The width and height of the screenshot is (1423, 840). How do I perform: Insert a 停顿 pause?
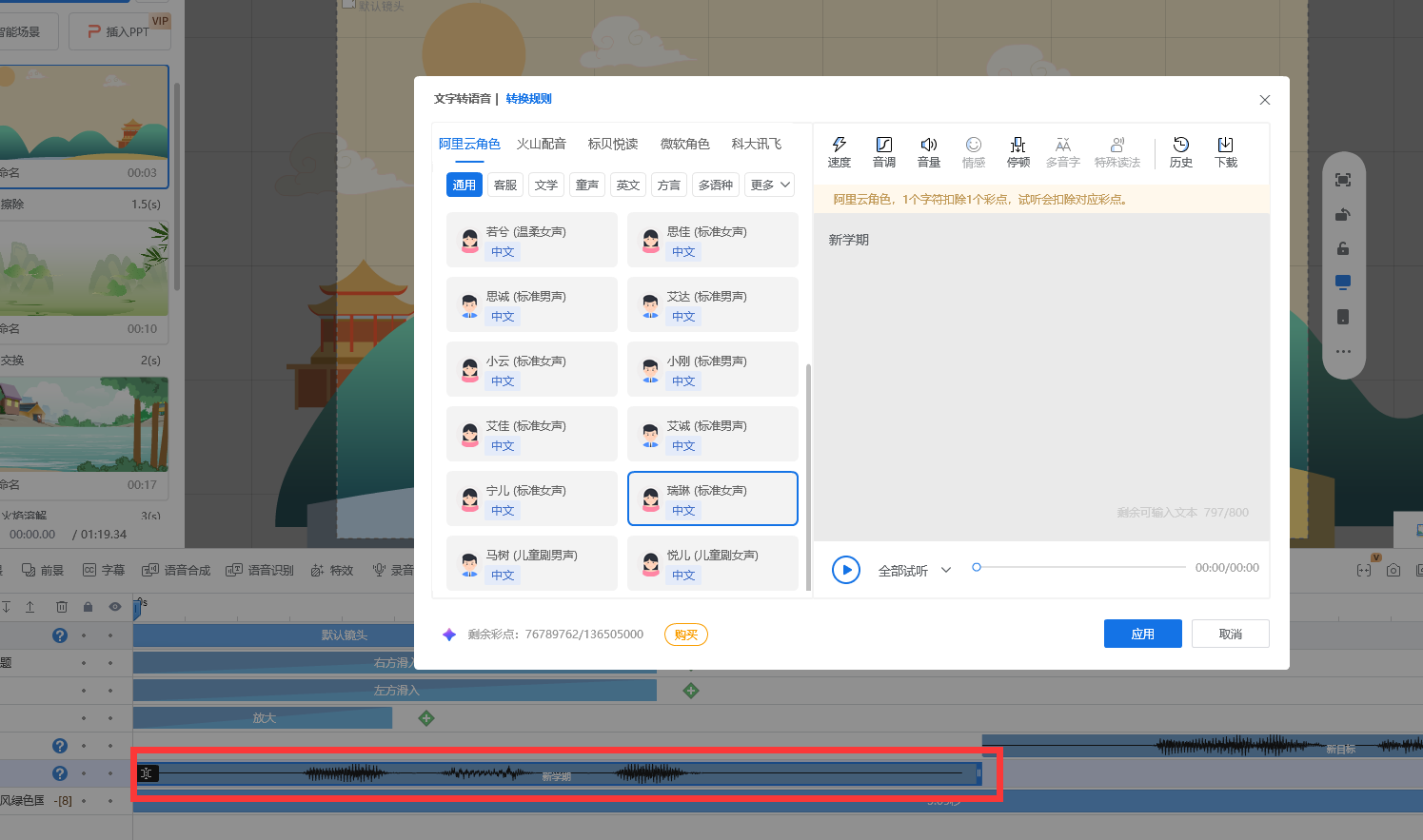point(1018,152)
